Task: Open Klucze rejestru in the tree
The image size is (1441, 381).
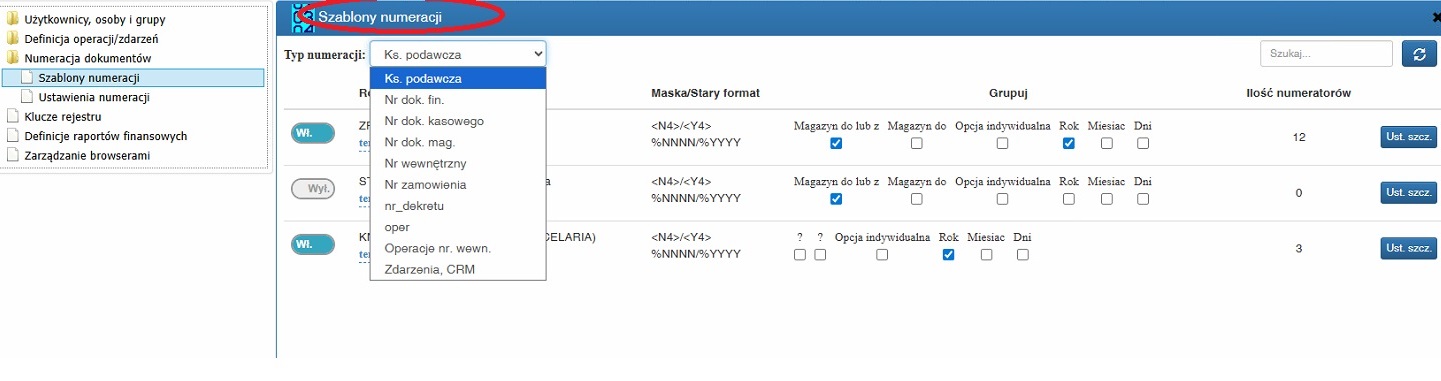Action: pos(63,116)
